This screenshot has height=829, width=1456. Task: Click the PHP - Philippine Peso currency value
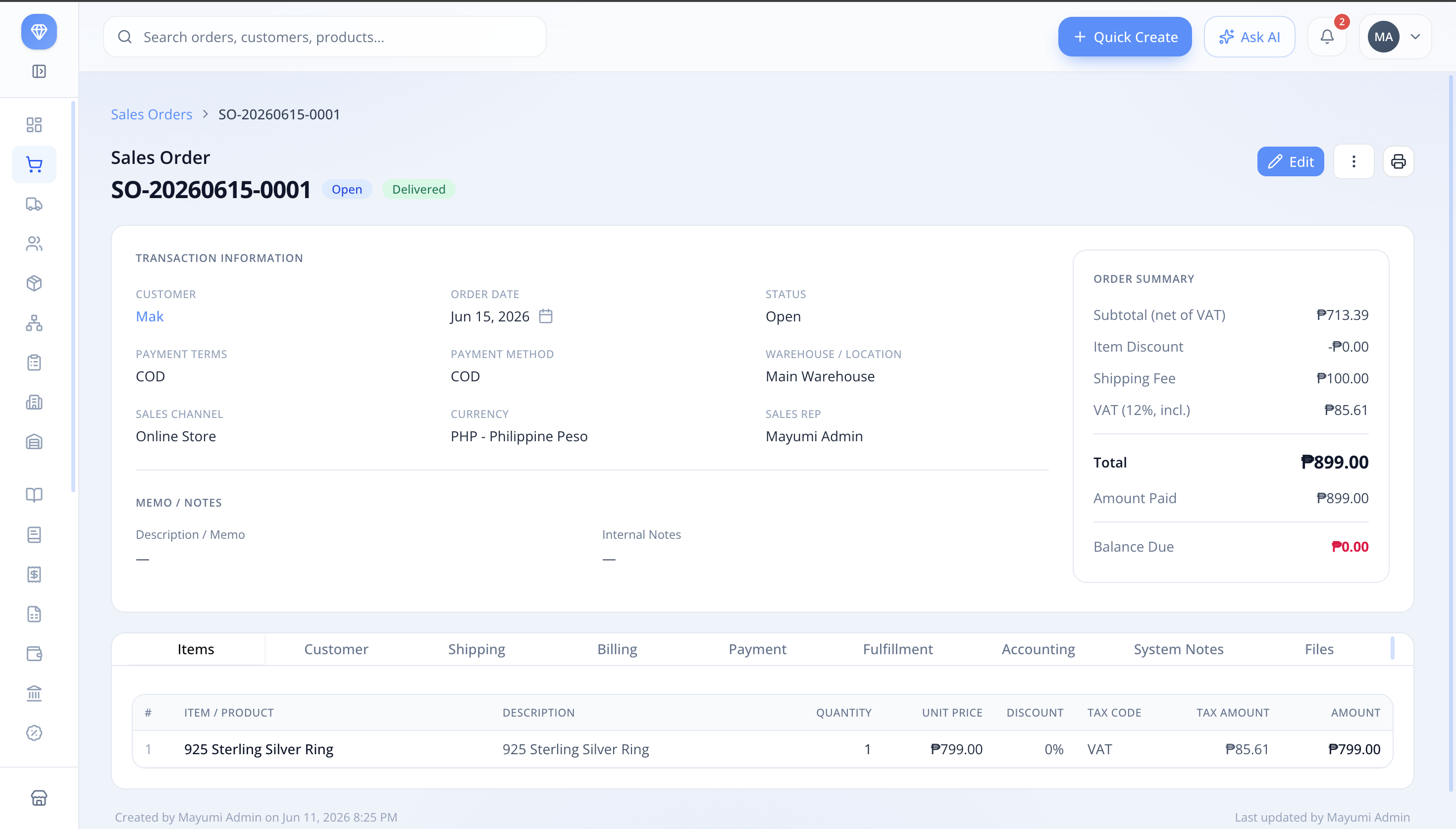(x=519, y=436)
